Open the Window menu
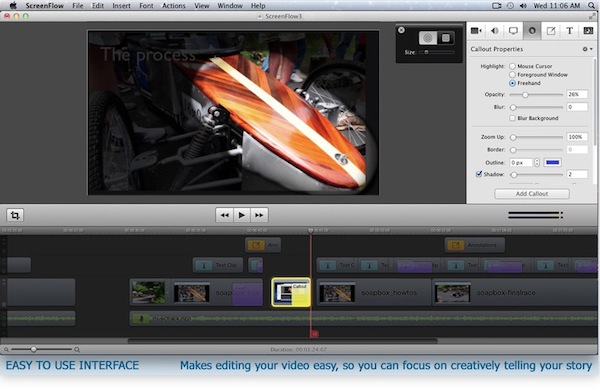 pyautogui.click(x=230, y=6)
